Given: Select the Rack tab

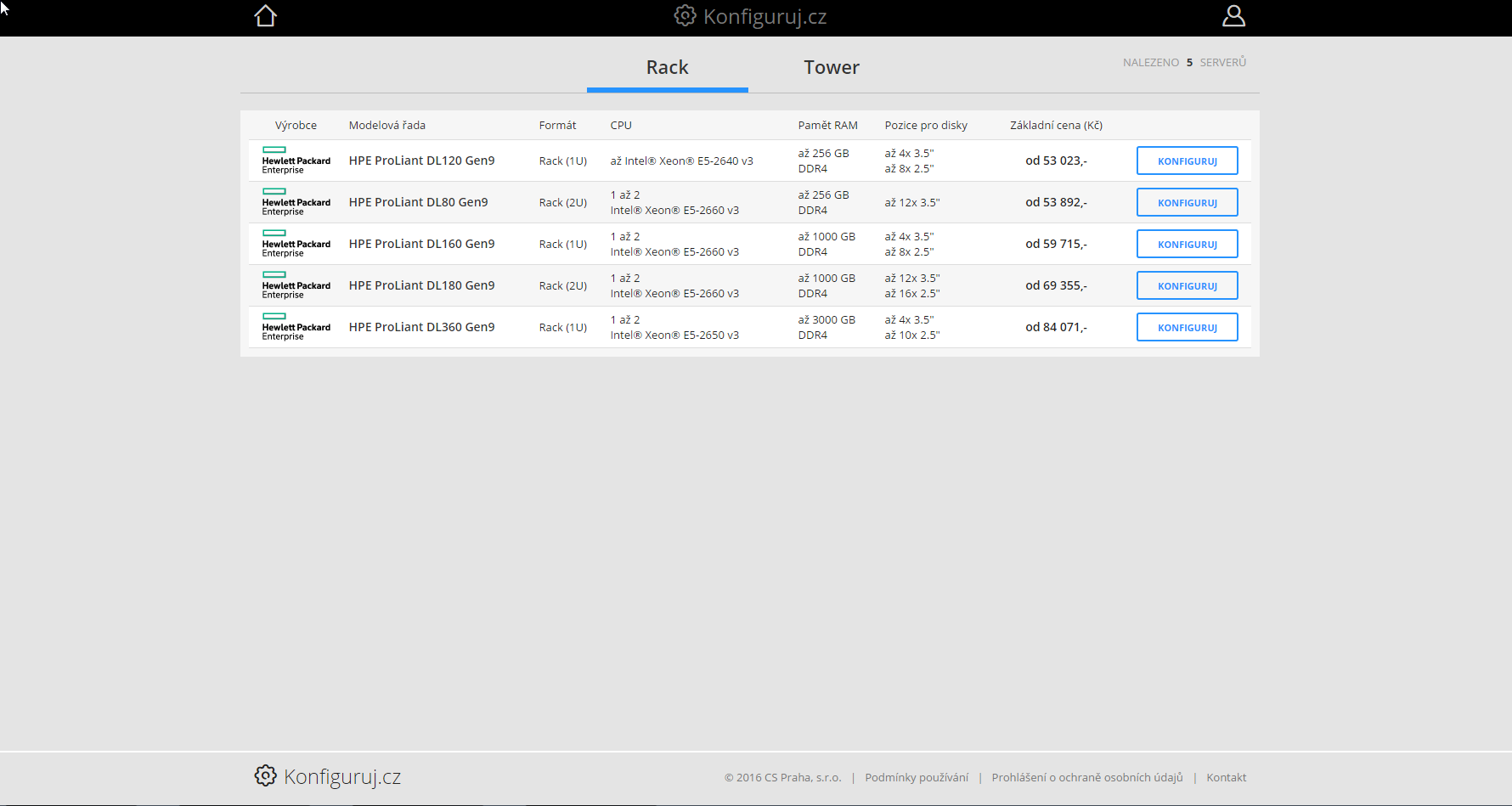Looking at the screenshot, I should tap(667, 68).
